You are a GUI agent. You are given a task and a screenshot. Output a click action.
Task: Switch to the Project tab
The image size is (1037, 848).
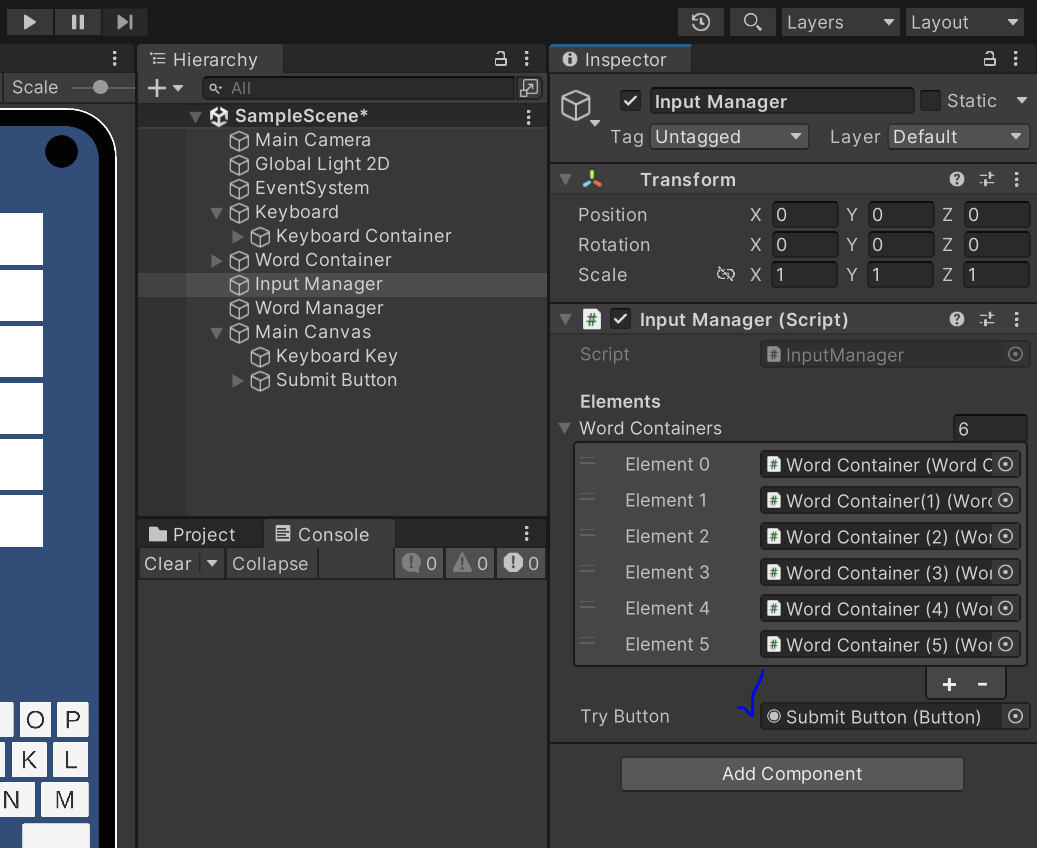click(x=192, y=534)
